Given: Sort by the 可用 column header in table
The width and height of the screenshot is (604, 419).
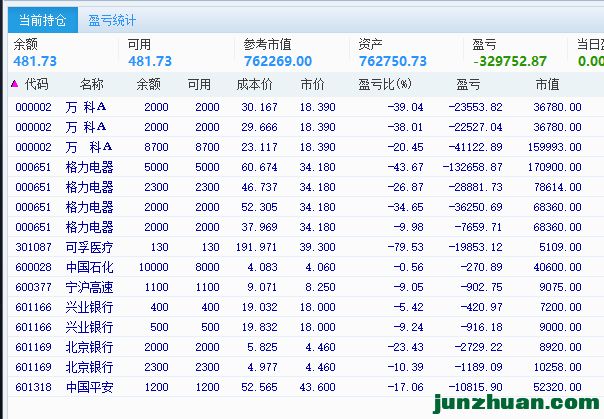Looking at the screenshot, I should pyautogui.click(x=199, y=84).
